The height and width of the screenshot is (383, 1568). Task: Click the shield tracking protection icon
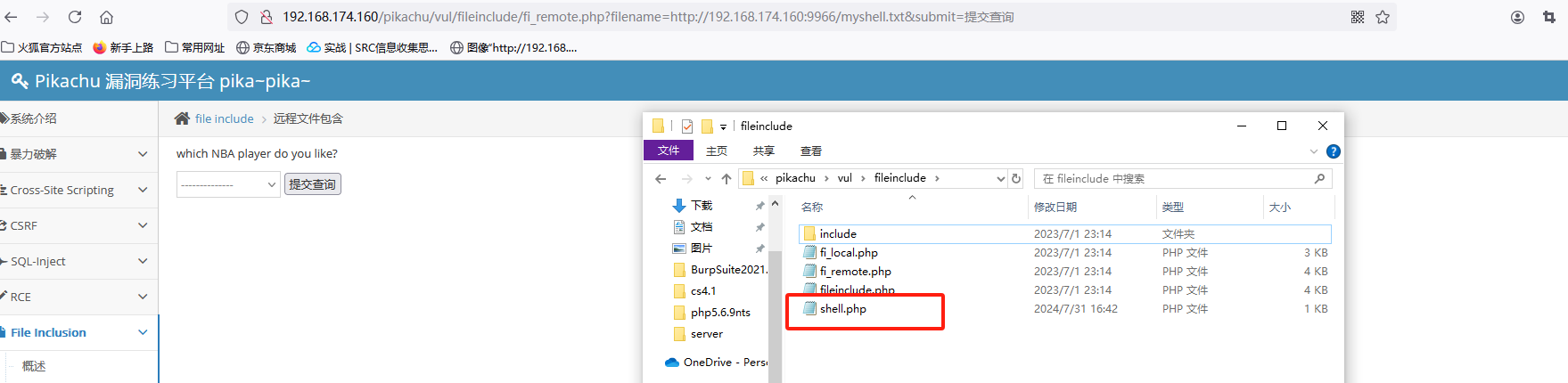pyautogui.click(x=242, y=17)
